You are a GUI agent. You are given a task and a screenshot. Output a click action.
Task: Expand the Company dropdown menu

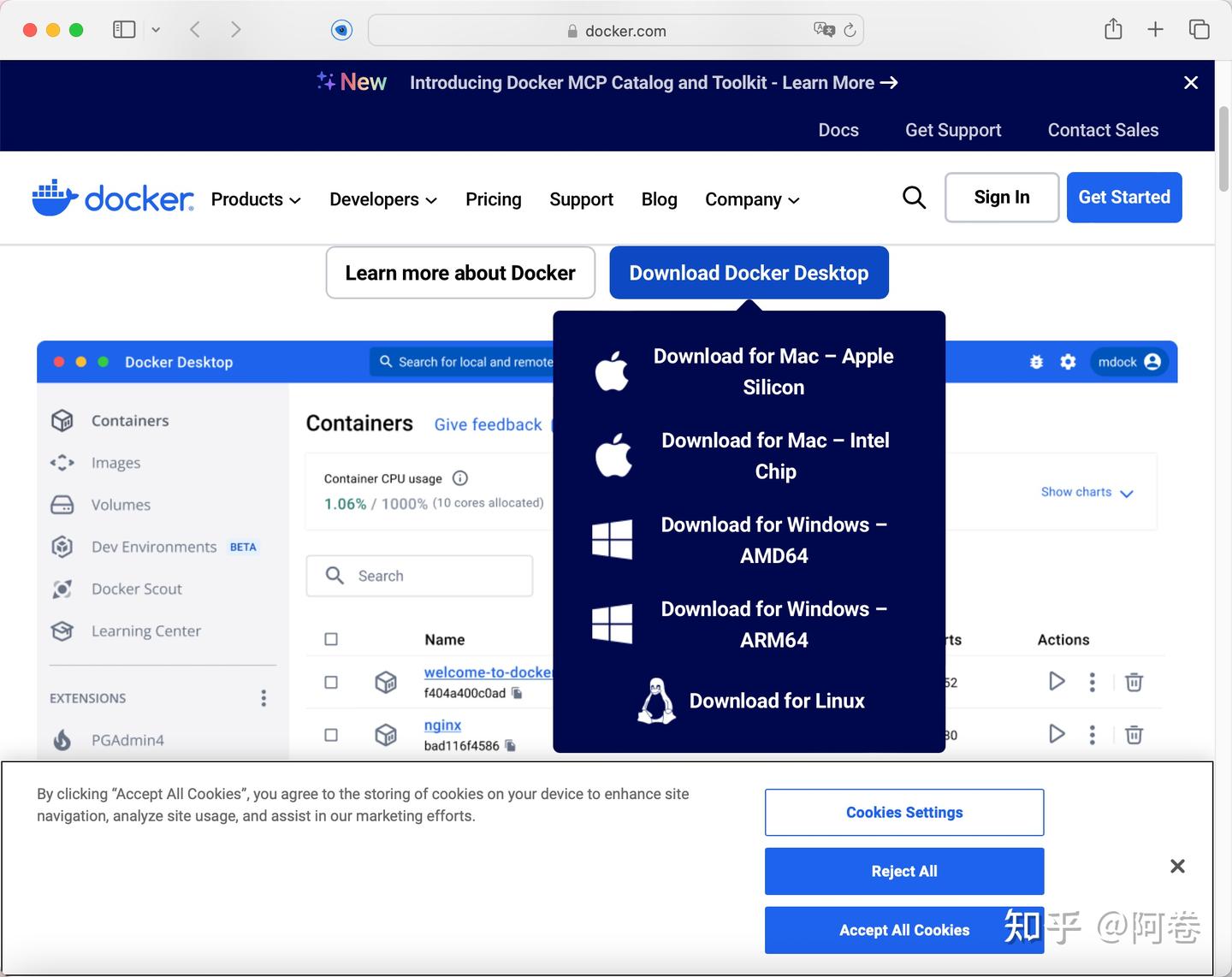tap(752, 199)
